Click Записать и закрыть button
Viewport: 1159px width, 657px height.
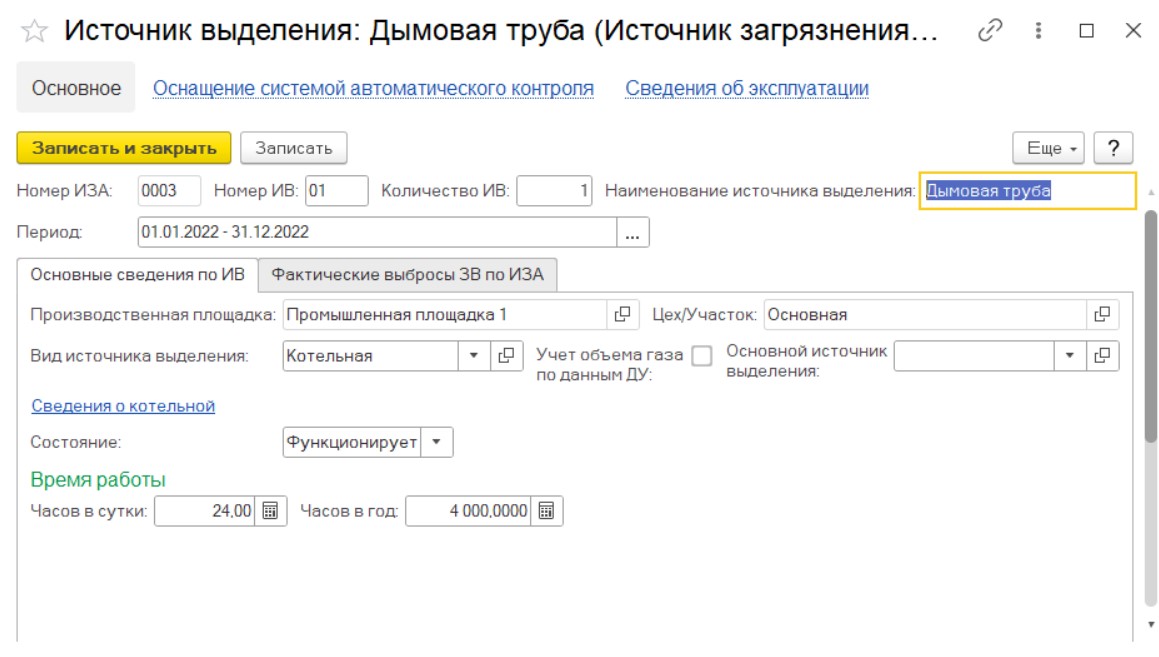pyautogui.click(x=124, y=148)
